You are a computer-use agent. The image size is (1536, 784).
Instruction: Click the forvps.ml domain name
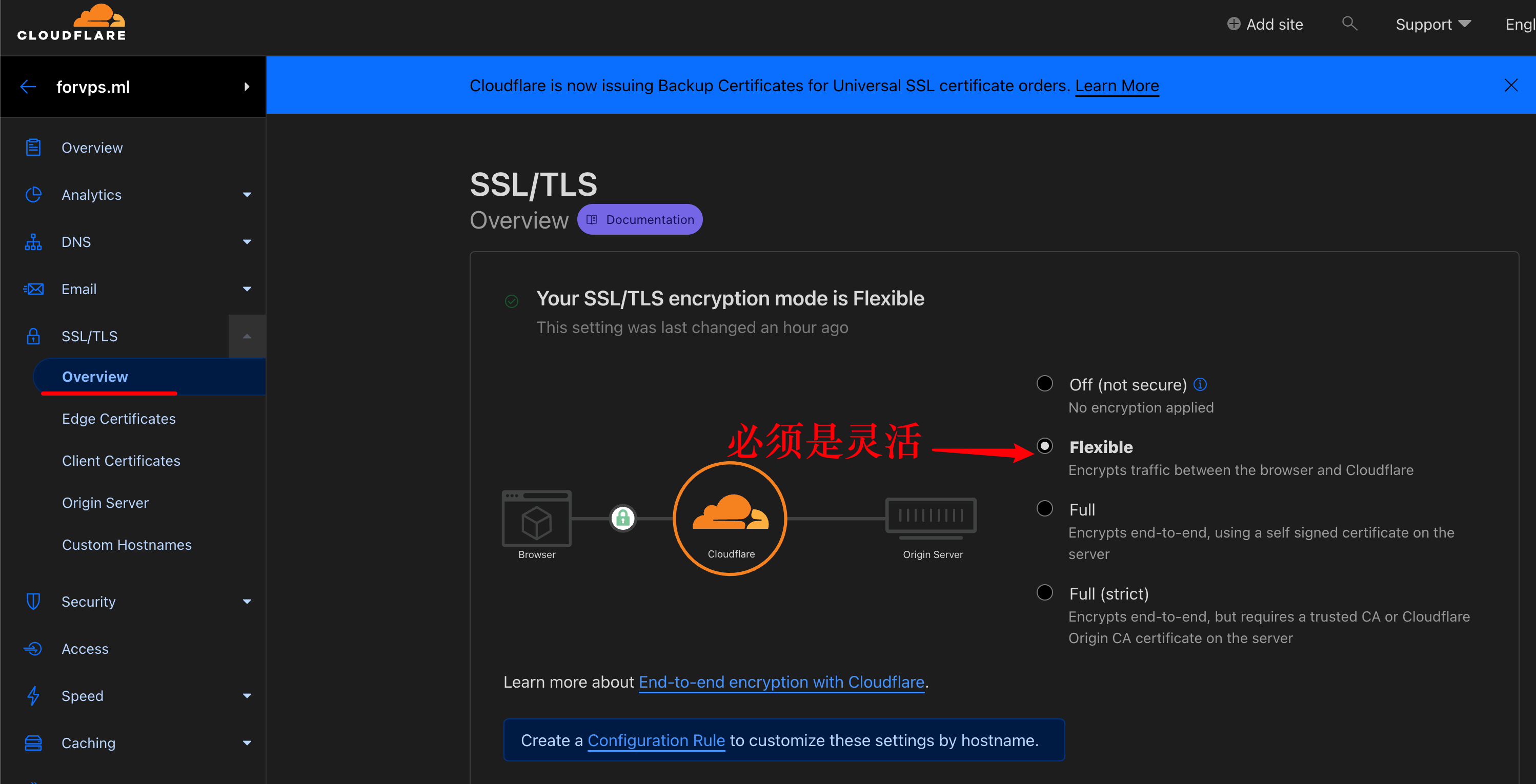click(x=93, y=87)
